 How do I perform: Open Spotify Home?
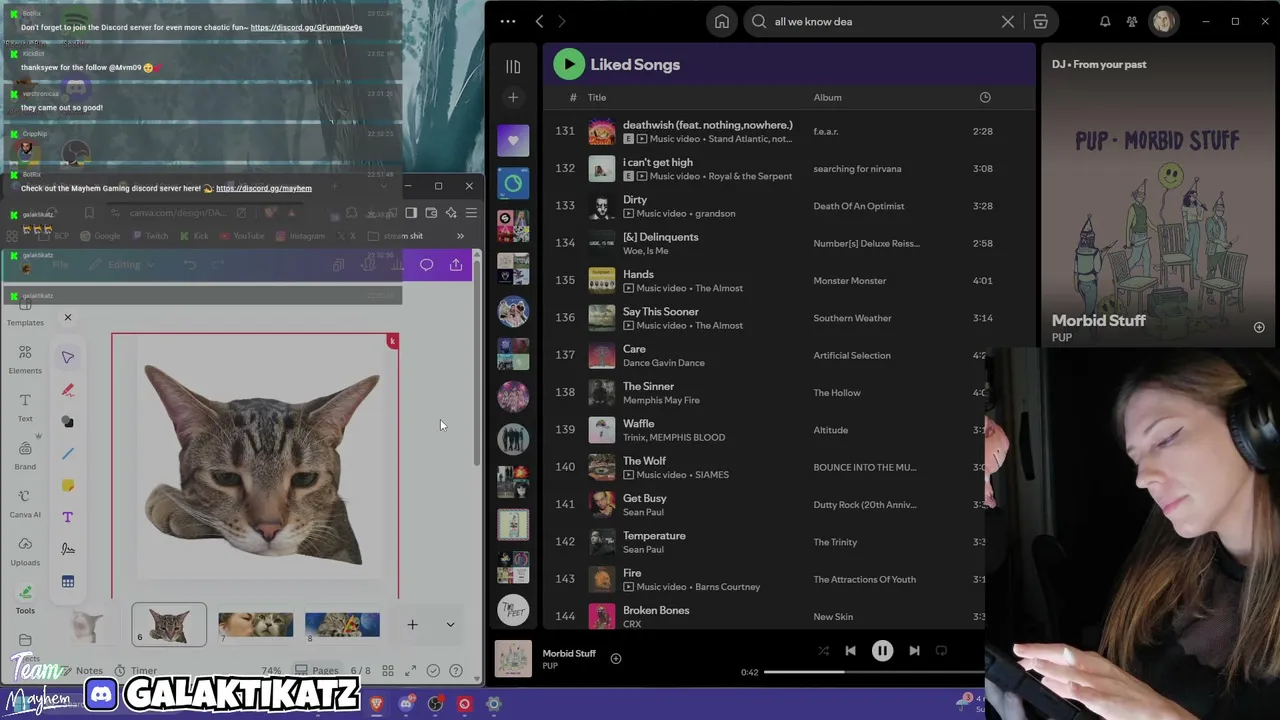point(722,21)
